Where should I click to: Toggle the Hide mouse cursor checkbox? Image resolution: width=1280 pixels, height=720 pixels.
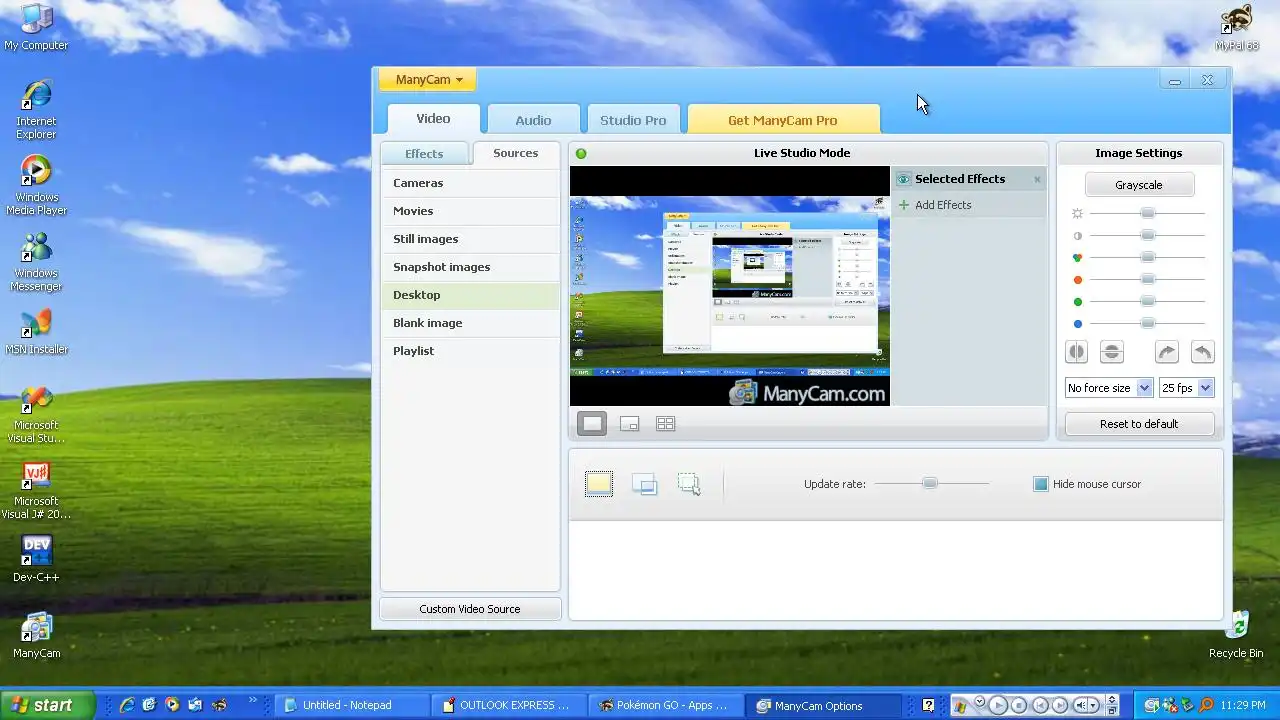(x=1041, y=484)
